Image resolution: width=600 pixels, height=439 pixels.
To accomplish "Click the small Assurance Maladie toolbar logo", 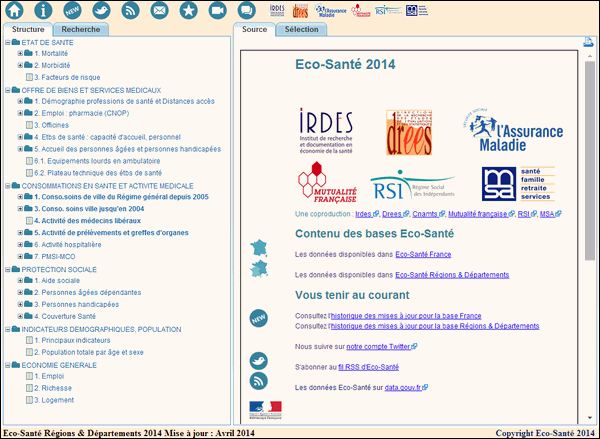I will point(330,11).
